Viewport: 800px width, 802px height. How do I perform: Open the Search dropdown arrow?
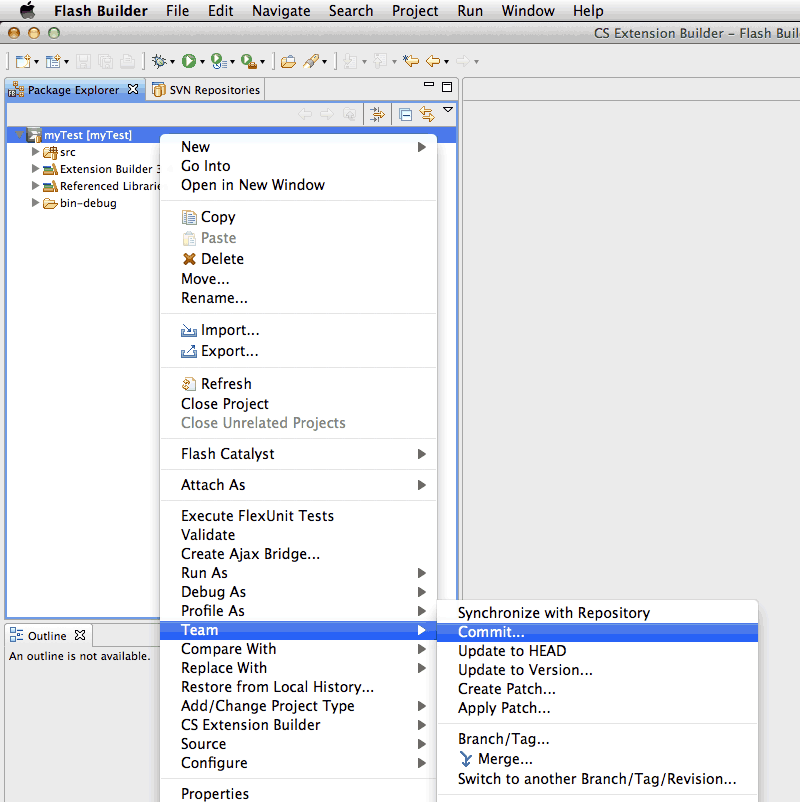click(x=324, y=62)
